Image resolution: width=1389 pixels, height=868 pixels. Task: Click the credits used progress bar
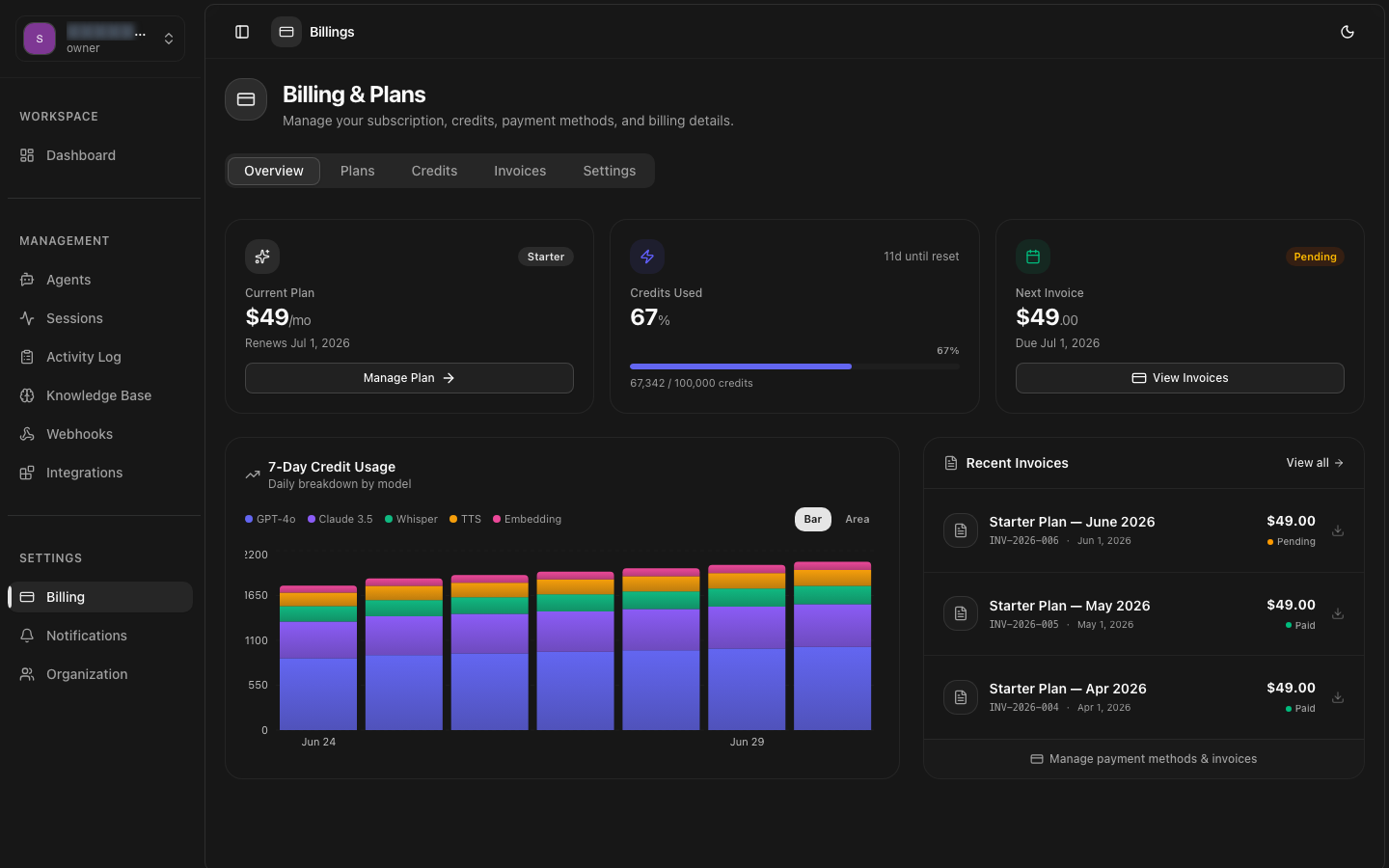(x=795, y=366)
